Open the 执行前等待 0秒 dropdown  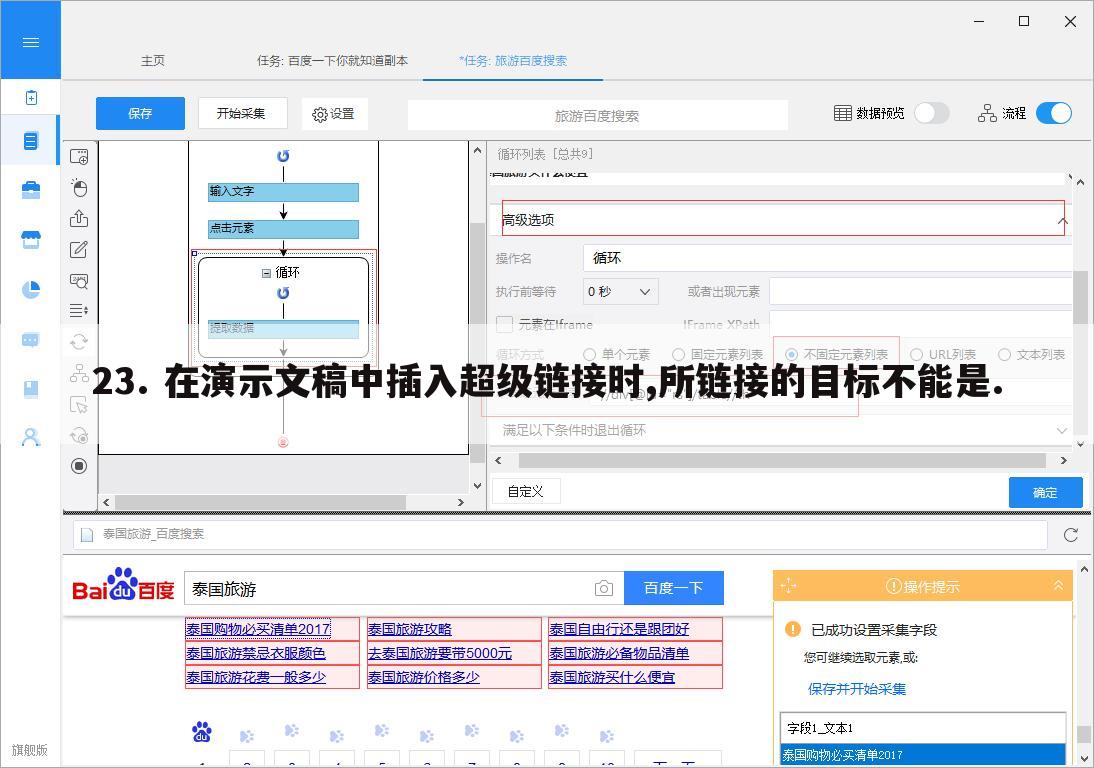point(619,291)
